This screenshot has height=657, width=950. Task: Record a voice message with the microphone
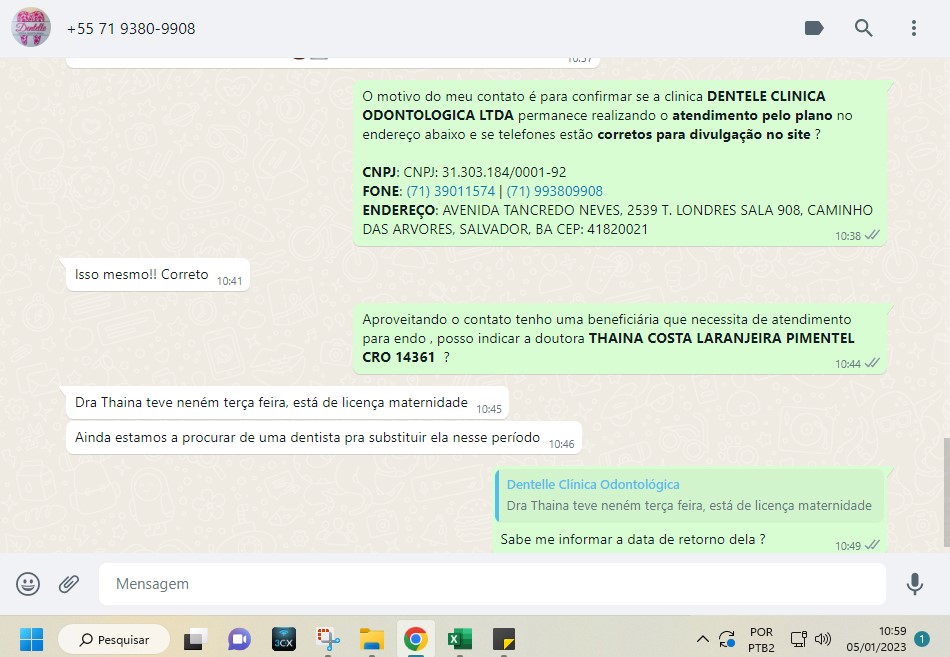[x=914, y=584]
